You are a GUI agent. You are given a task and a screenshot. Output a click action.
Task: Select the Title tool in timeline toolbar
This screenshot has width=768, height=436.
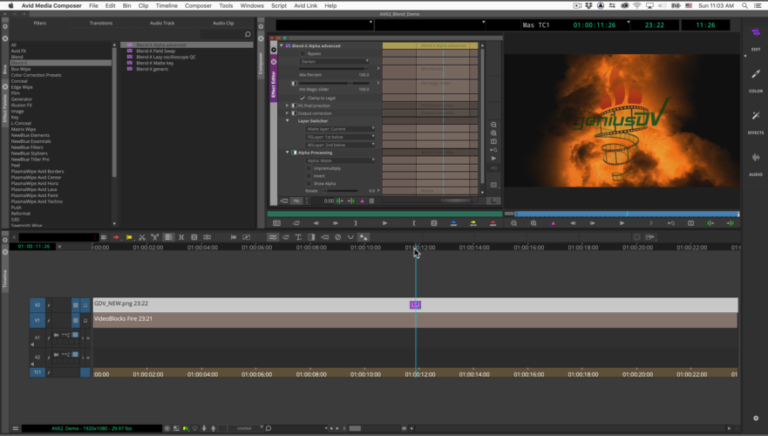pos(298,237)
